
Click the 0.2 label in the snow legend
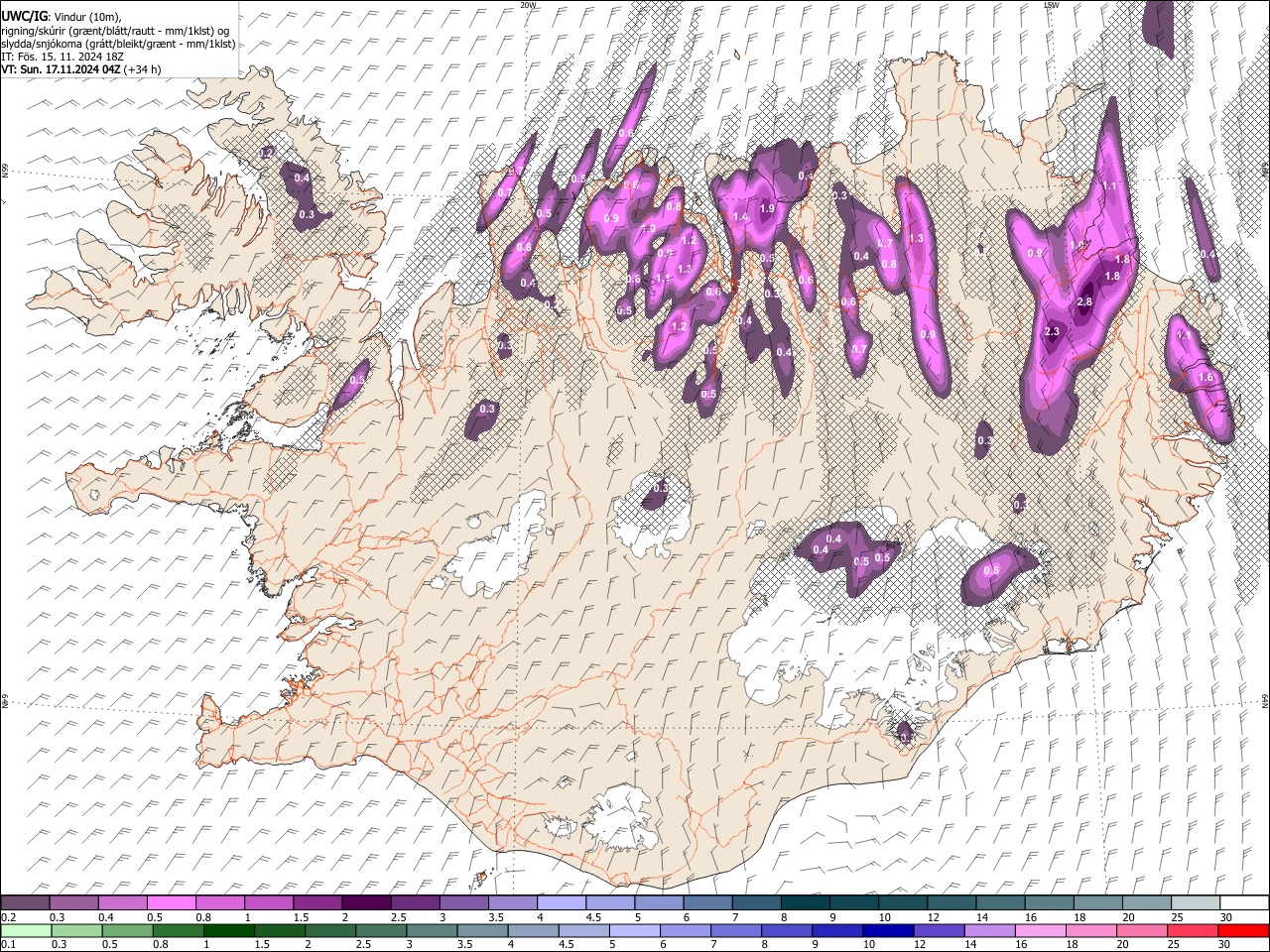coord(8,917)
